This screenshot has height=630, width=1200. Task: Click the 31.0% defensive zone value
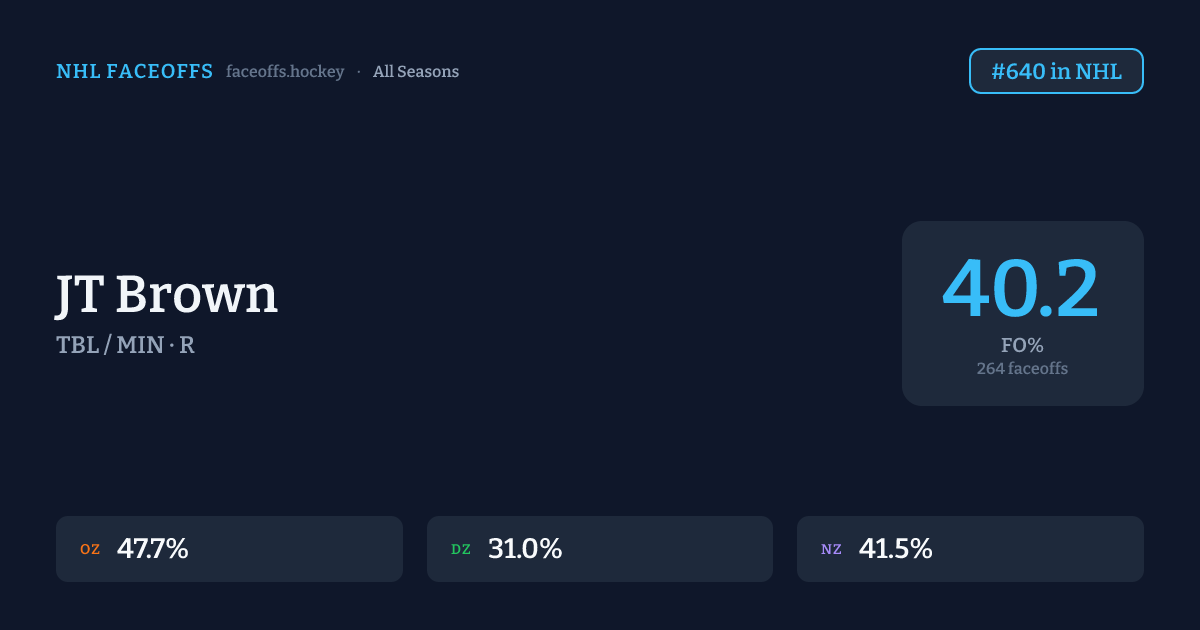pos(525,549)
